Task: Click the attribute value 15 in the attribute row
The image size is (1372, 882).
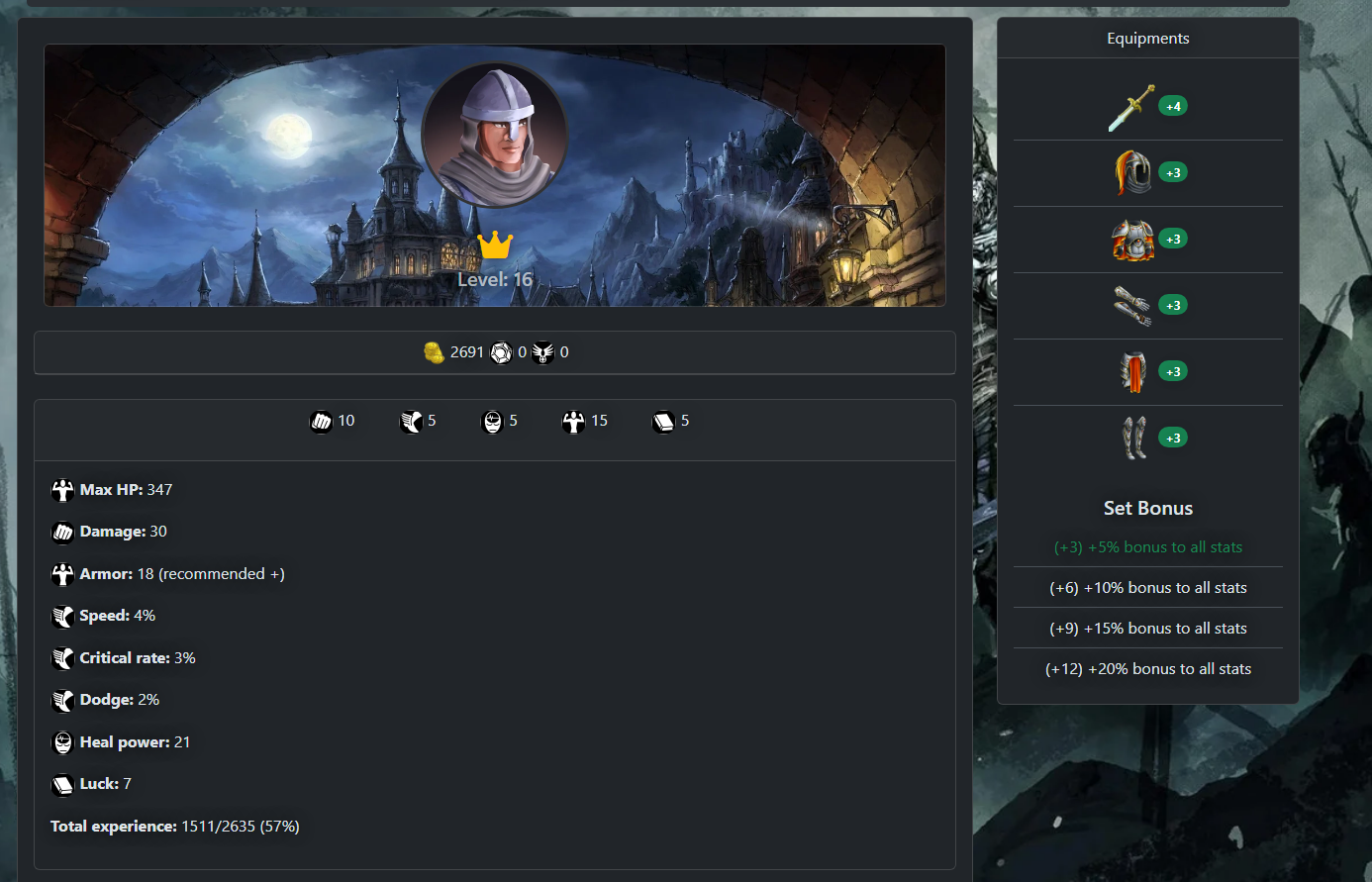Action: point(600,421)
